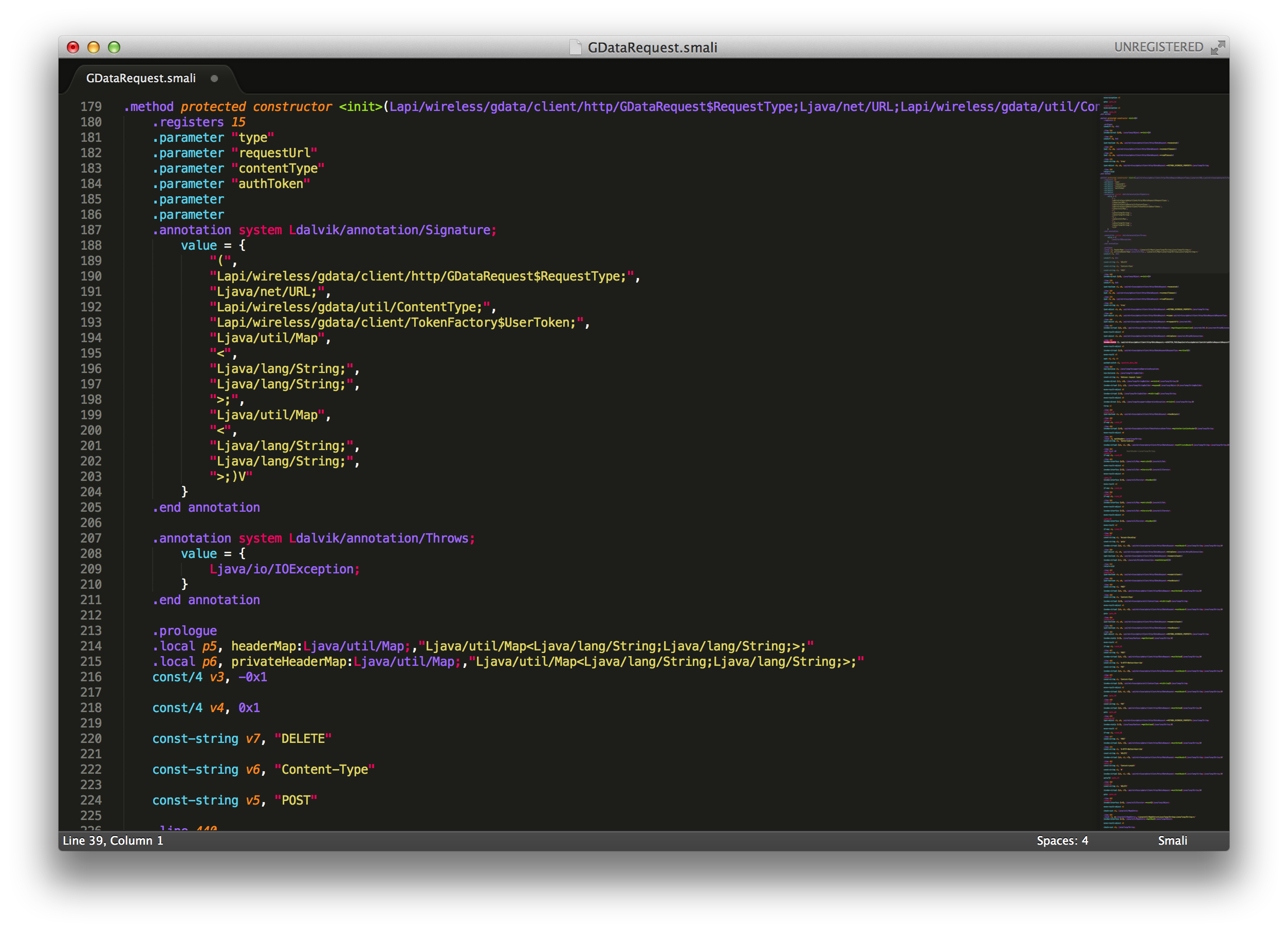The image size is (1288, 932).
Task: Click the red close window button
Action: (x=72, y=47)
